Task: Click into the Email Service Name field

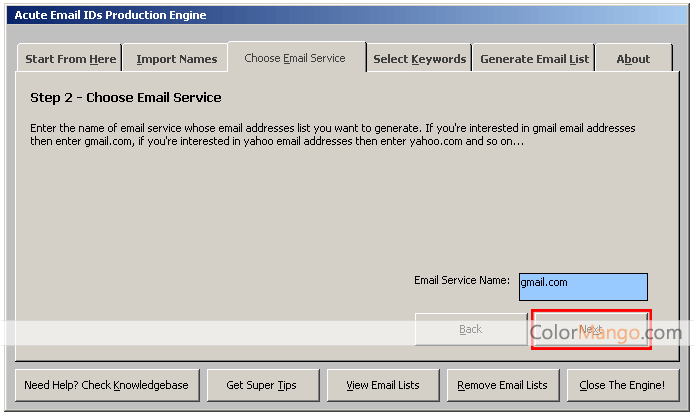Action: click(583, 287)
